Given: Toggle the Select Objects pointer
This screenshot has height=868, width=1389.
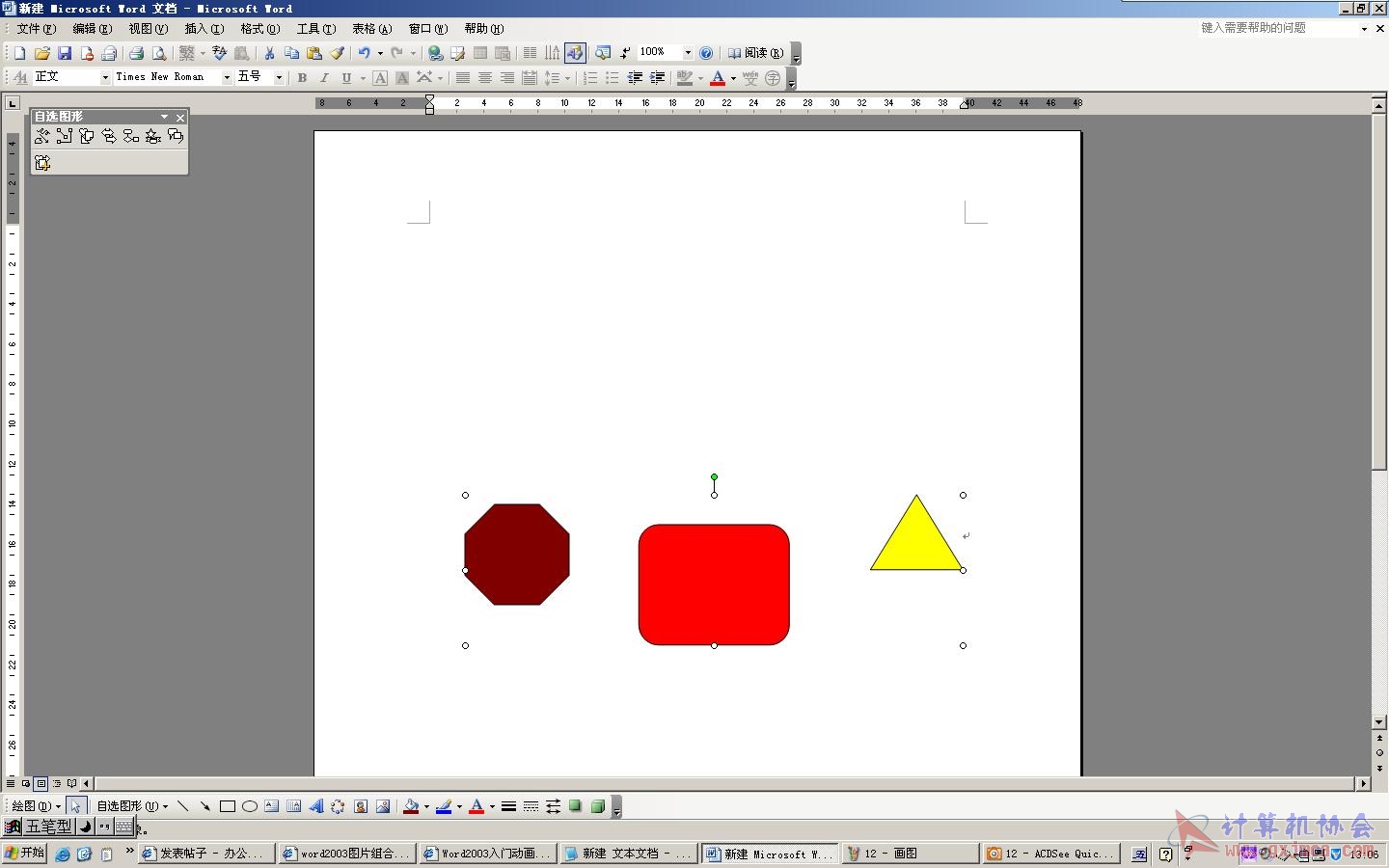Looking at the screenshot, I should pos(75,806).
